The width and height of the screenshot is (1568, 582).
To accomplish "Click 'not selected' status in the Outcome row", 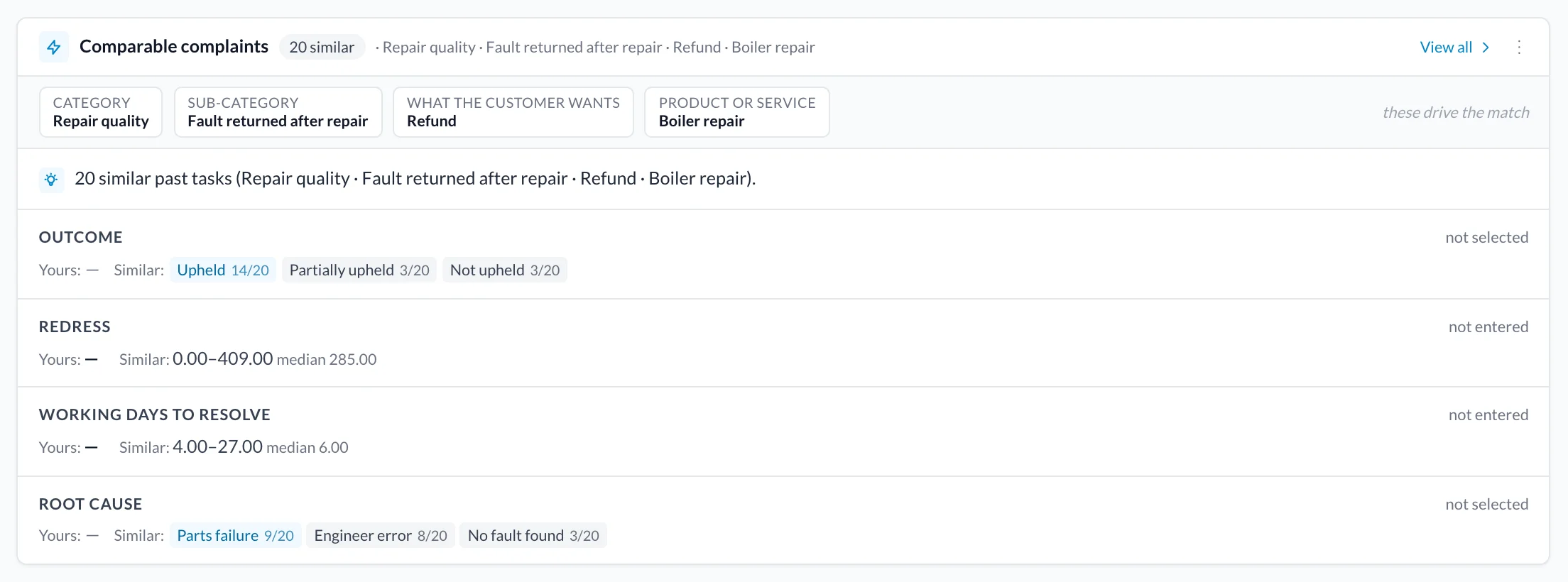I will click(x=1487, y=237).
